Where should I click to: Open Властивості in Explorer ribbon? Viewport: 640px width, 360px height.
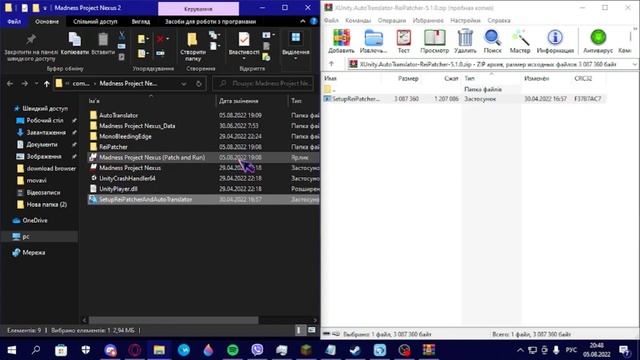(244, 46)
